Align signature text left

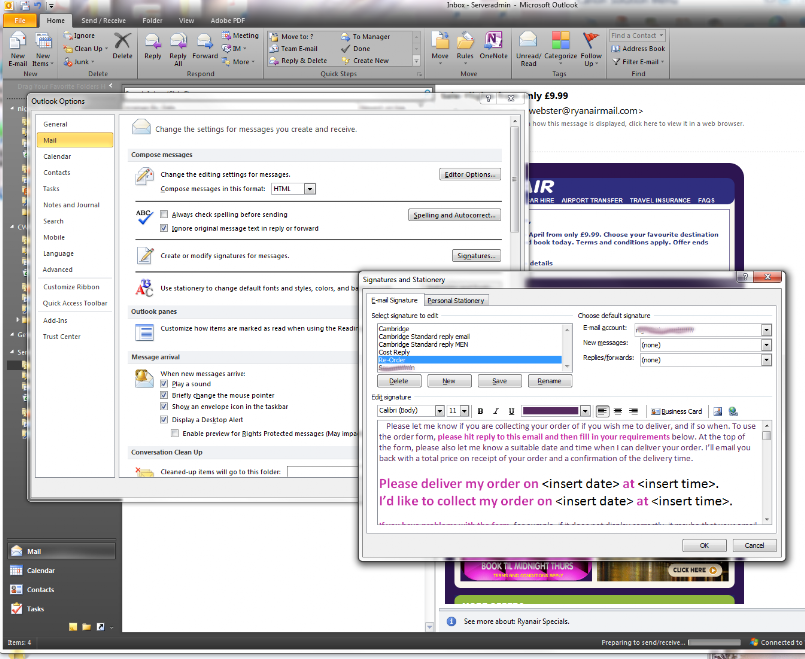[602, 411]
